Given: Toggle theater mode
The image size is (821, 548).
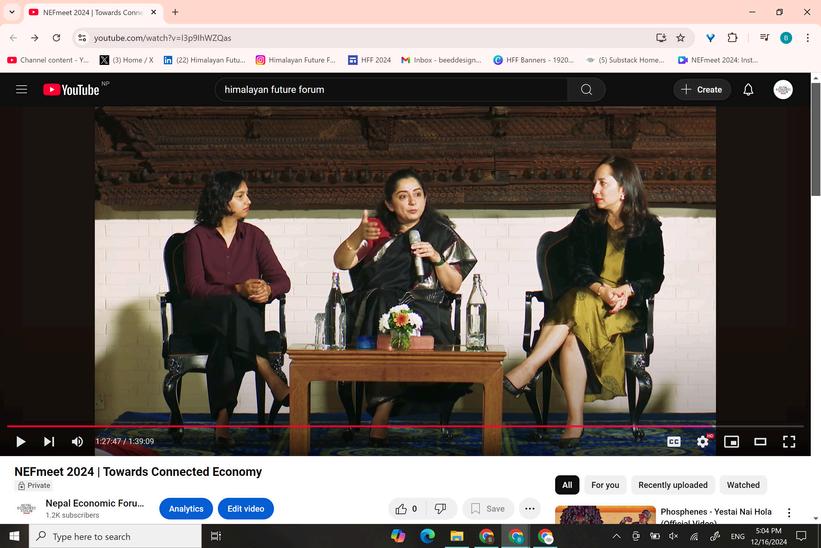Looking at the screenshot, I should 760,441.
